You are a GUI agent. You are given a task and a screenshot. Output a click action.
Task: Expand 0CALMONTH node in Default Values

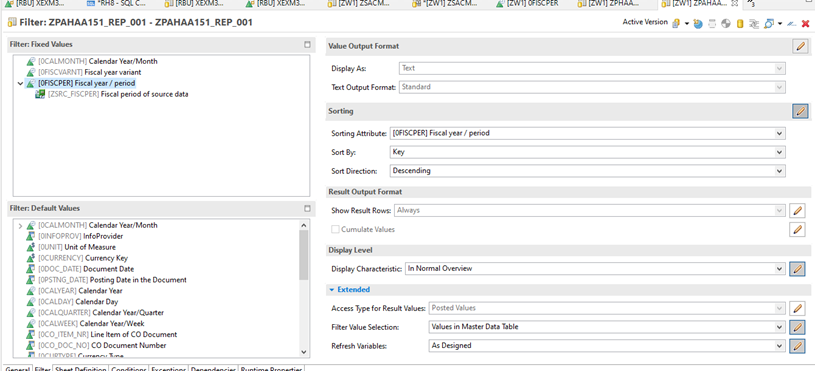click(20, 226)
